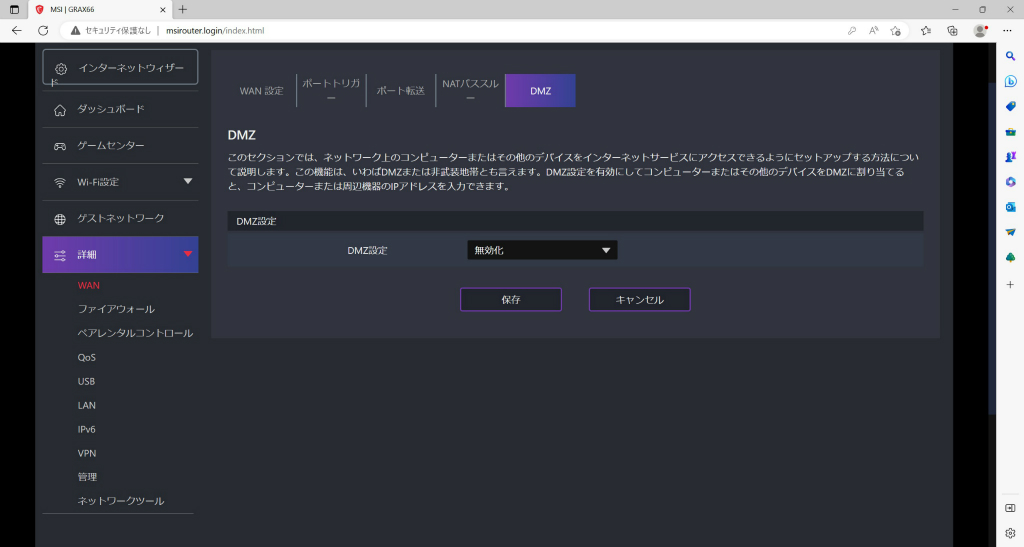This screenshot has width=1024, height=547.
Task: Add this page to favorites
Action: pyautogui.click(x=895, y=31)
